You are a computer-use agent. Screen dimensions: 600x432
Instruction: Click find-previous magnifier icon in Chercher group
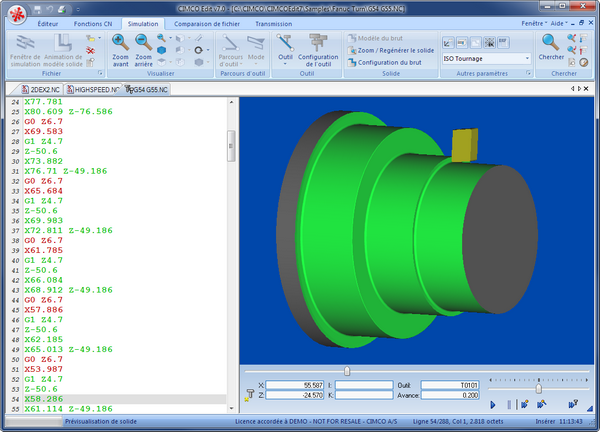[571, 38]
